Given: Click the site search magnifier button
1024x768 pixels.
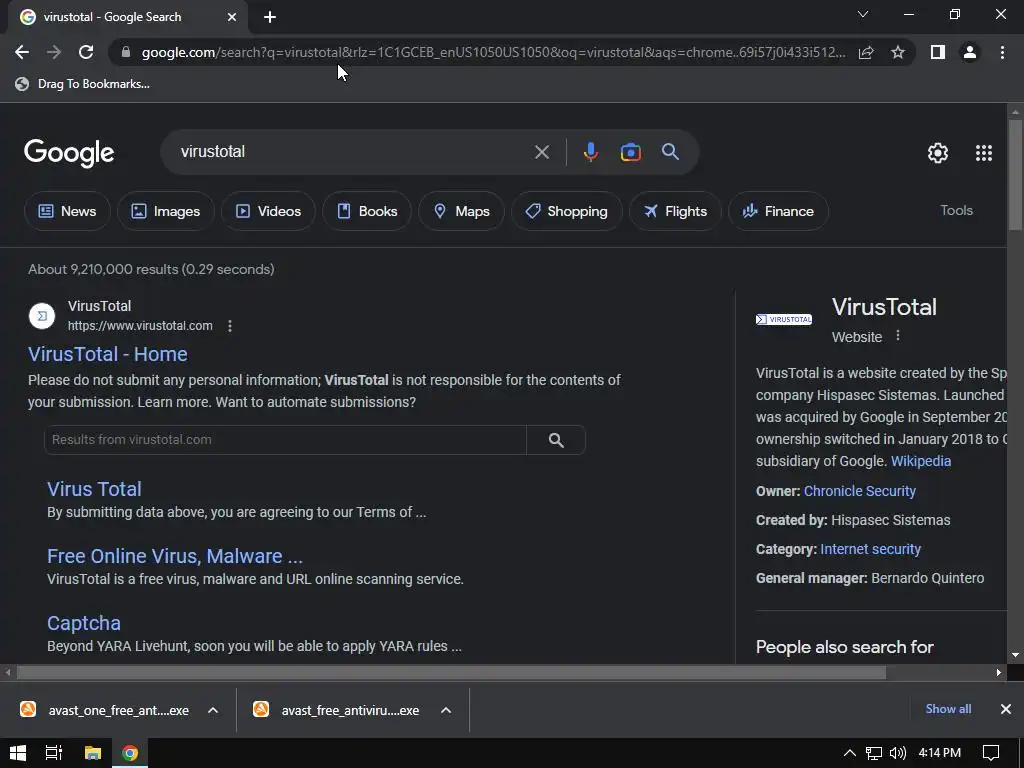Looking at the screenshot, I should [x=556, y=440].
